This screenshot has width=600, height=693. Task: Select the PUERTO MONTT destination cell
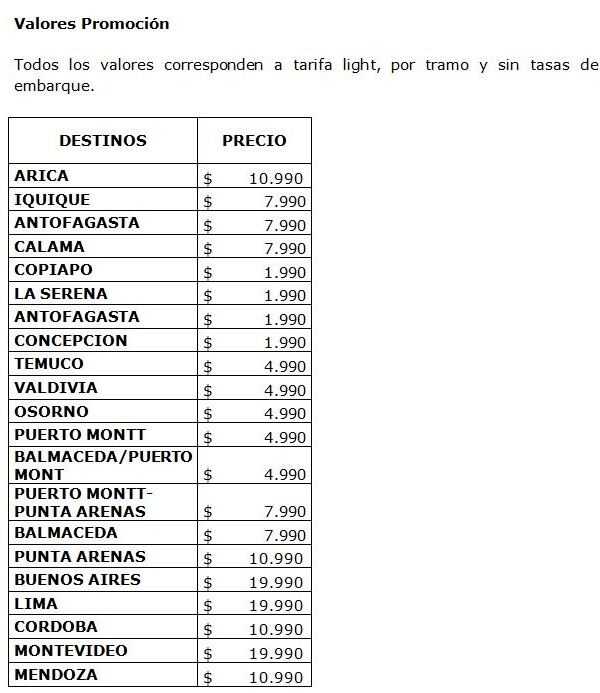[x=103, y=435]
